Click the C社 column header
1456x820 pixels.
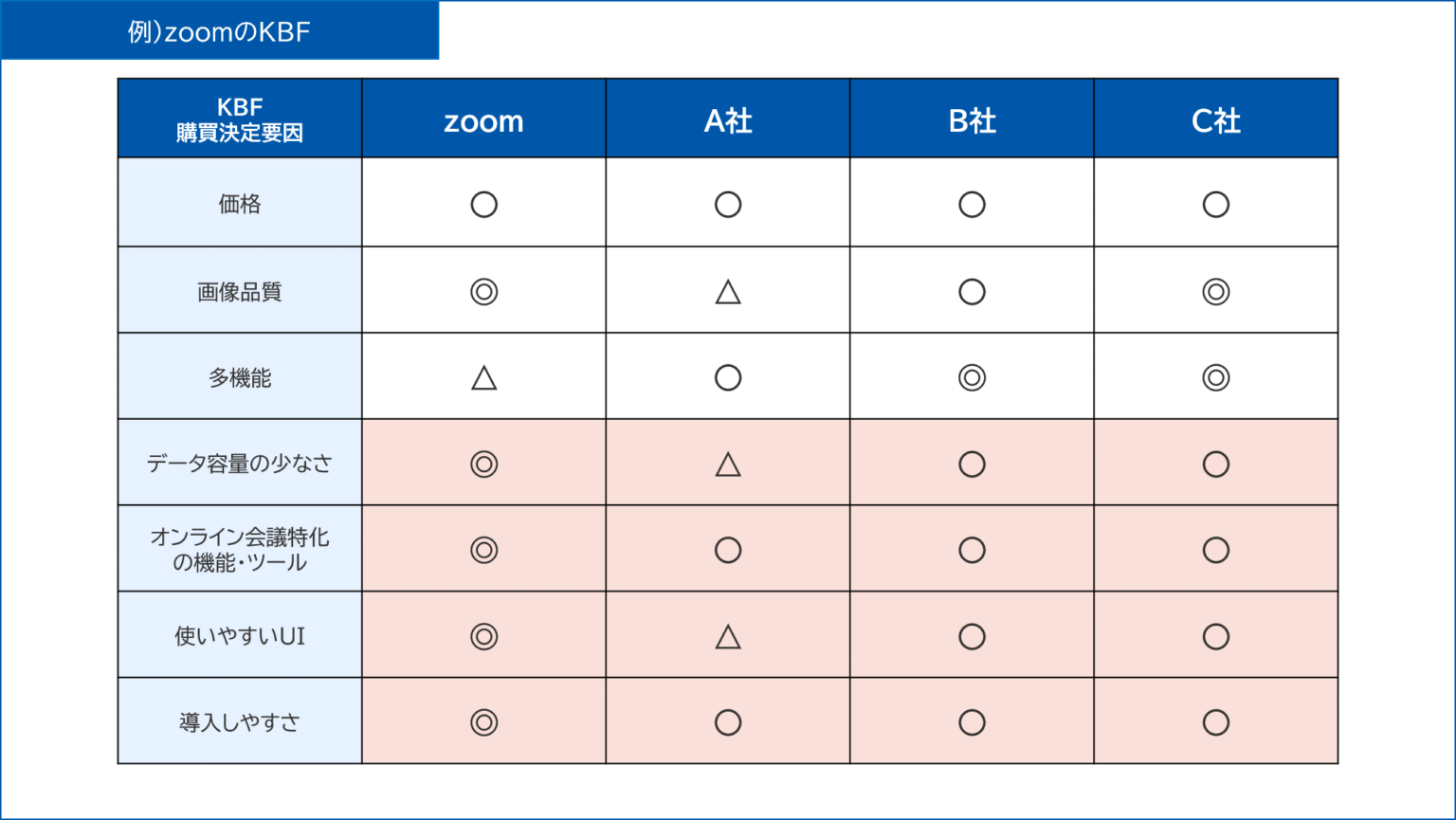coord(1216,120)
